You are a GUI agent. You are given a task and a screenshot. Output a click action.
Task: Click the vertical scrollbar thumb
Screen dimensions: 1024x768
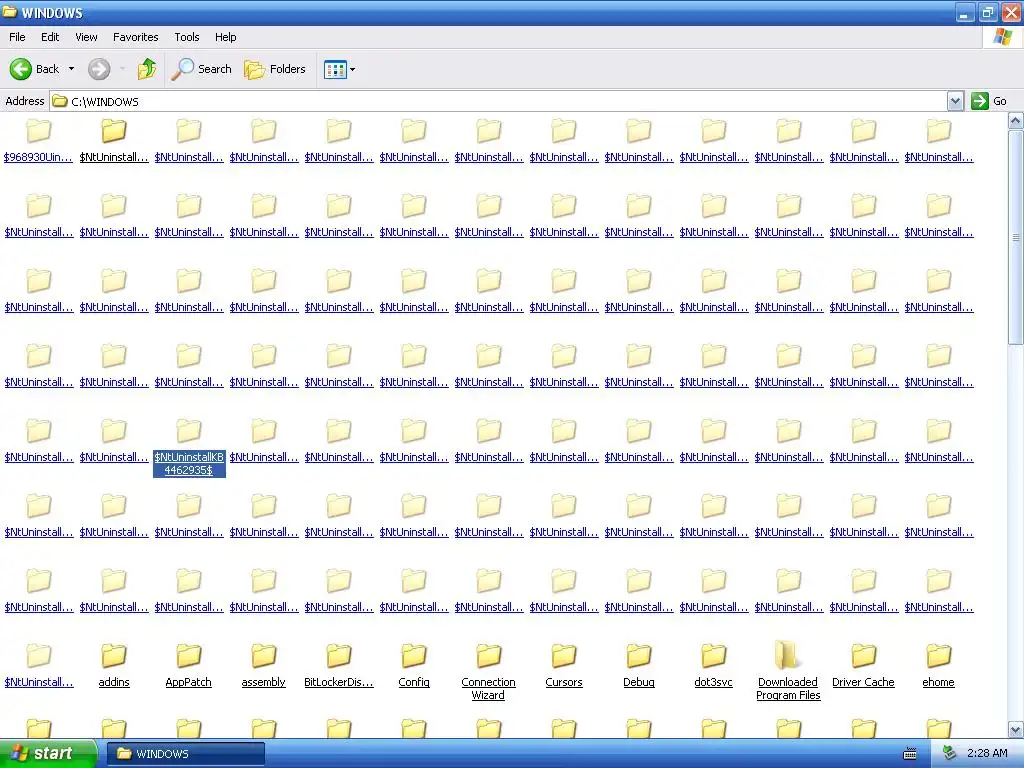[x=1016, y=238]
